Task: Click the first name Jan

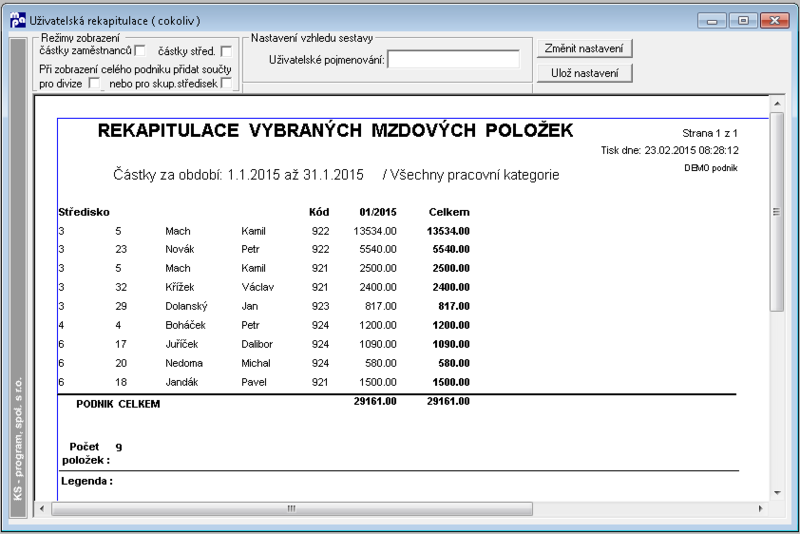Action: click(x=249, y=307)
